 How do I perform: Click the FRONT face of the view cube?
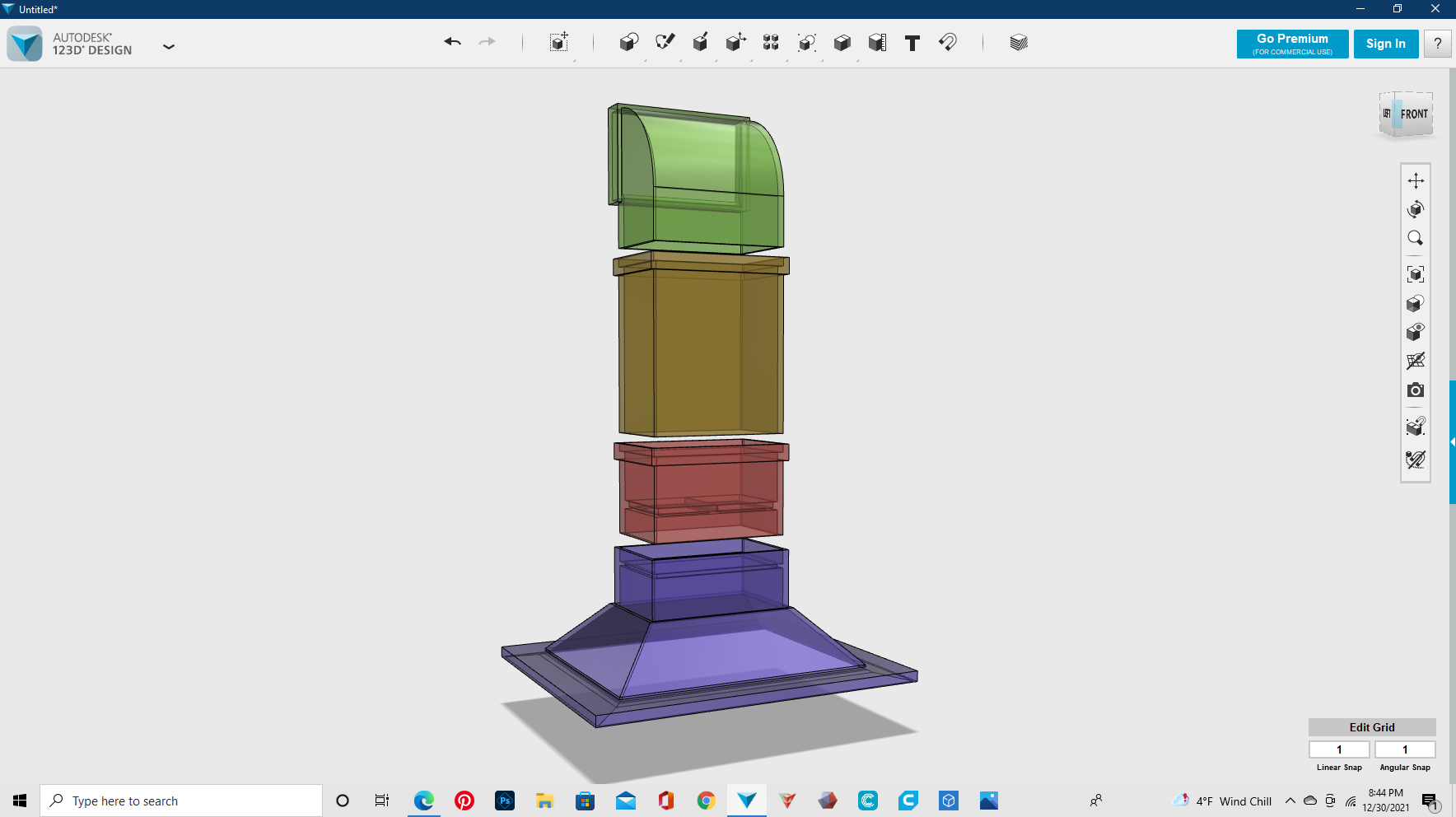tap(1414, 114)
